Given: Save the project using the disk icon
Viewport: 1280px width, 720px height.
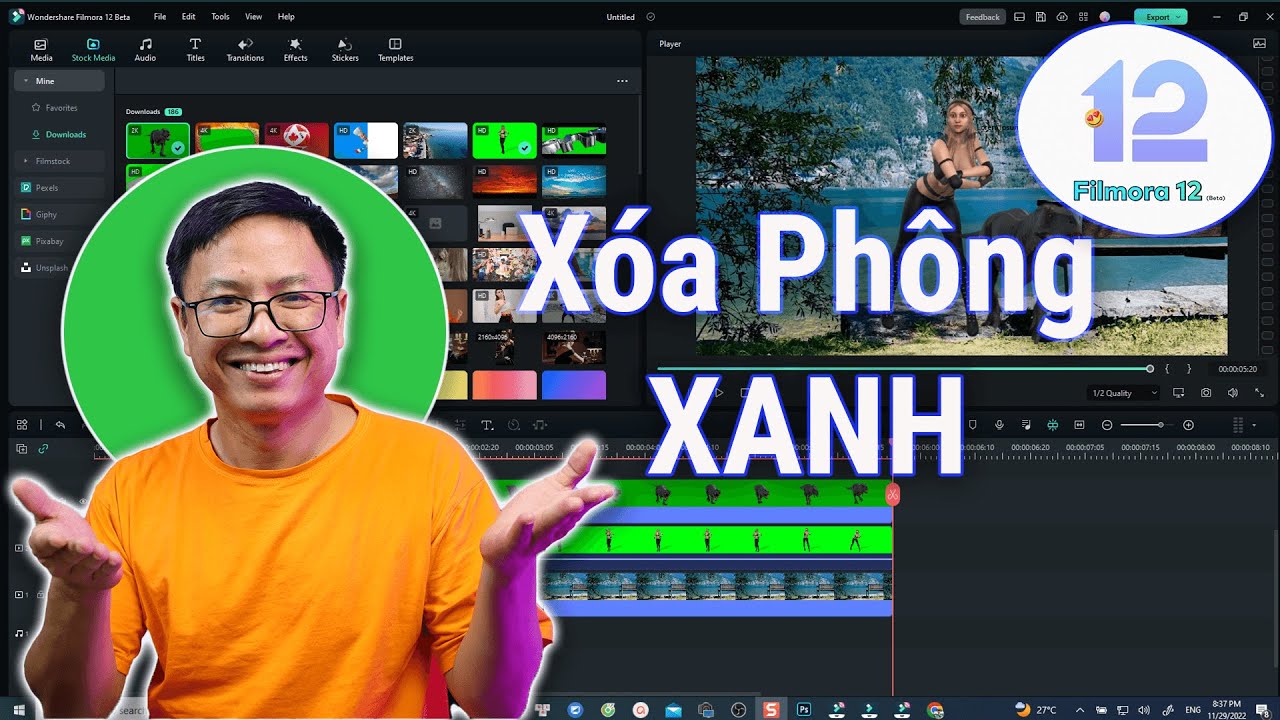Looking at the screenshot, I should coord(1041,17).
